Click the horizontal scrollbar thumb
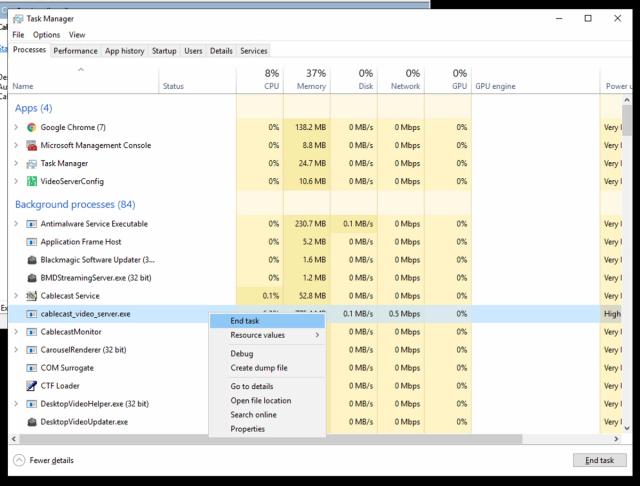Screen dimensions: 640x486 pos(271,439)
